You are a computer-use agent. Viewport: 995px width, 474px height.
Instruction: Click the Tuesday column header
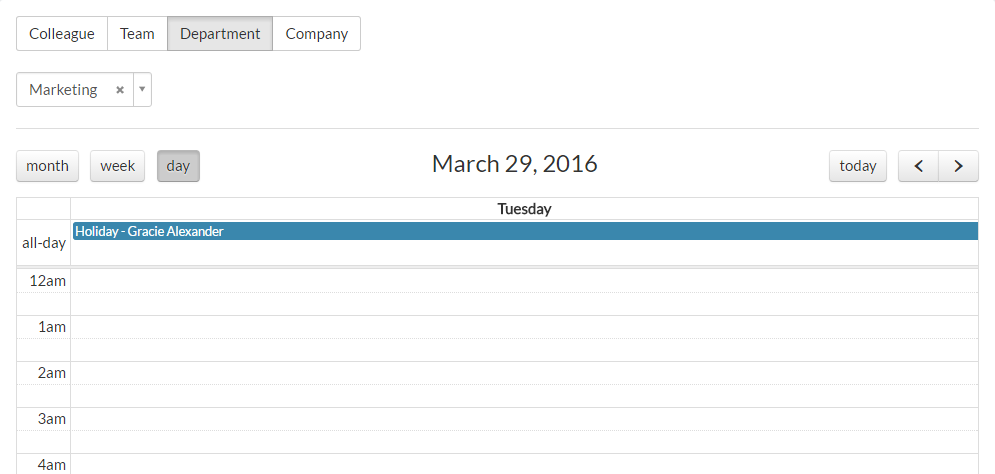click(524, 209)
